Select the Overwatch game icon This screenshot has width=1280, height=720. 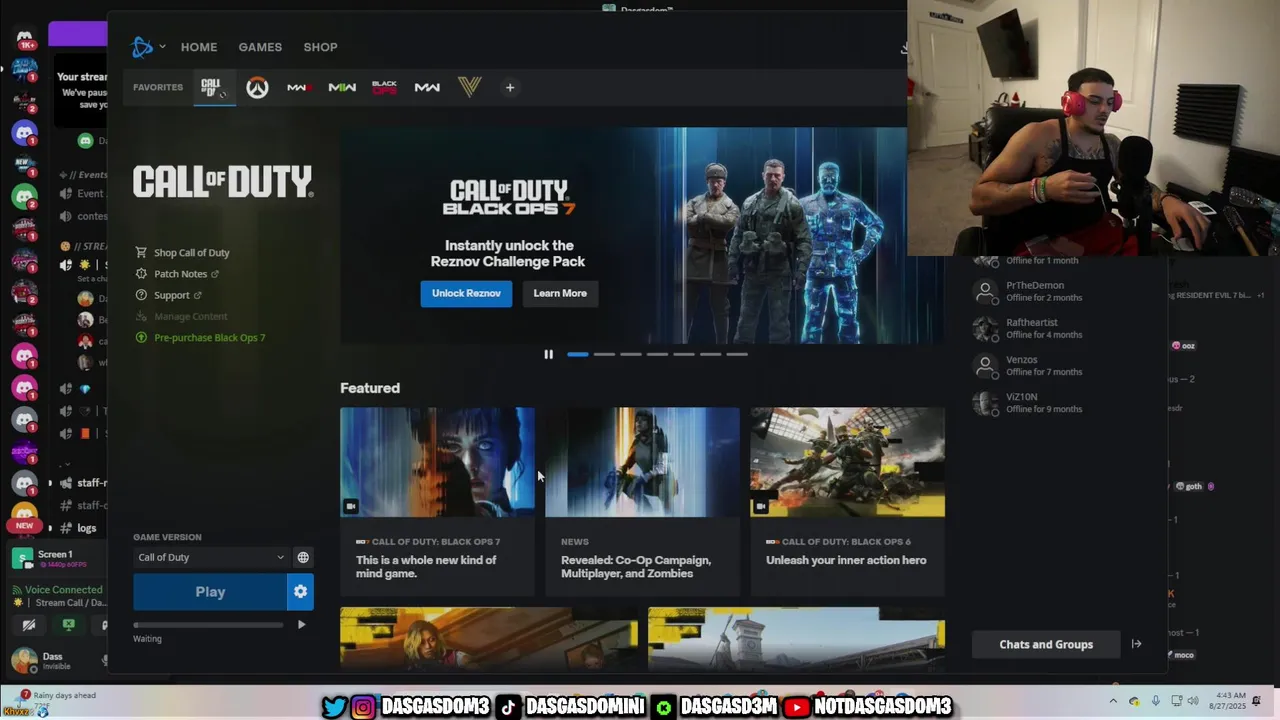tap(257, 88)
